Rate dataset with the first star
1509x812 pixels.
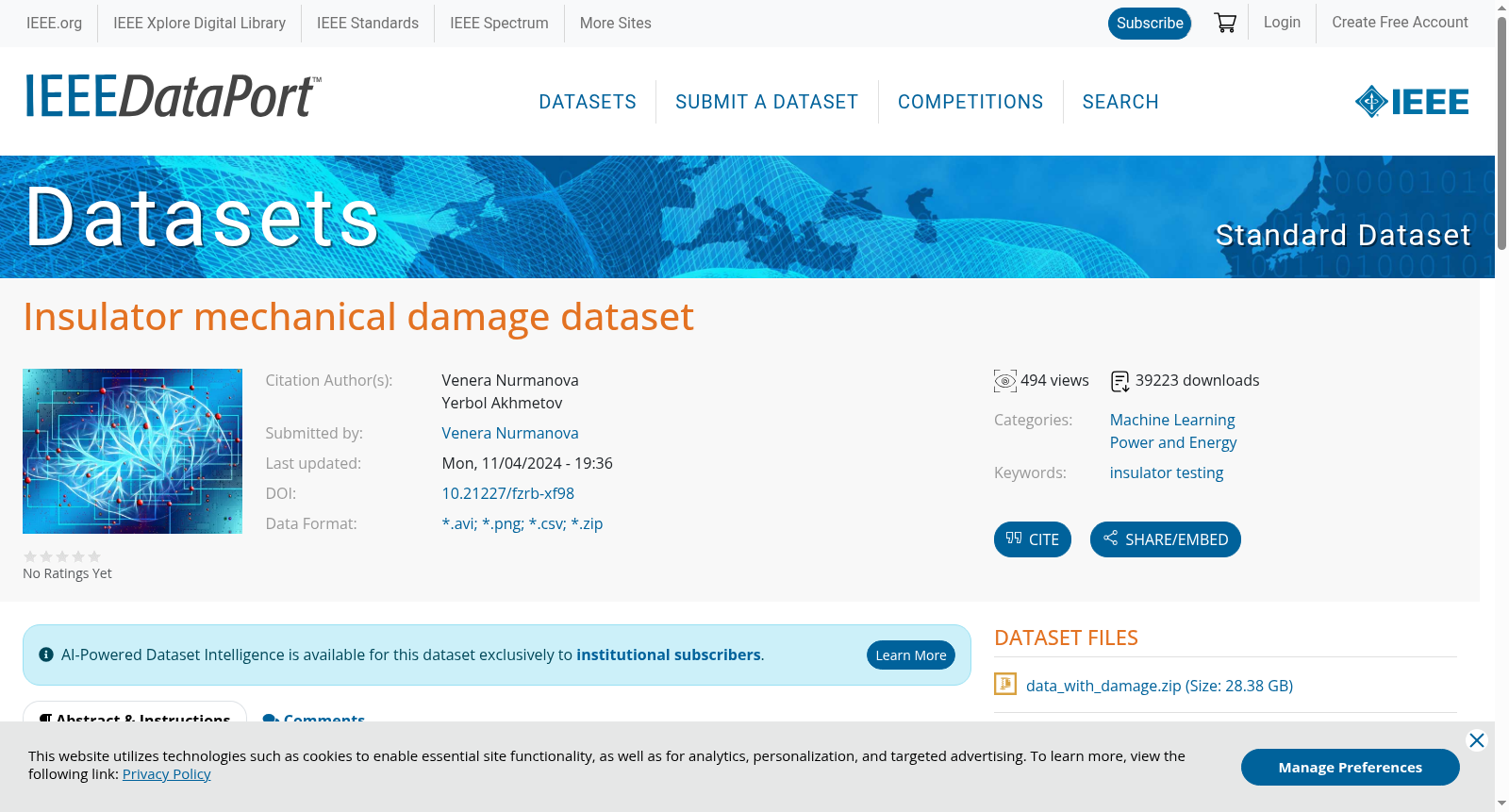click(x=30, y=556)
